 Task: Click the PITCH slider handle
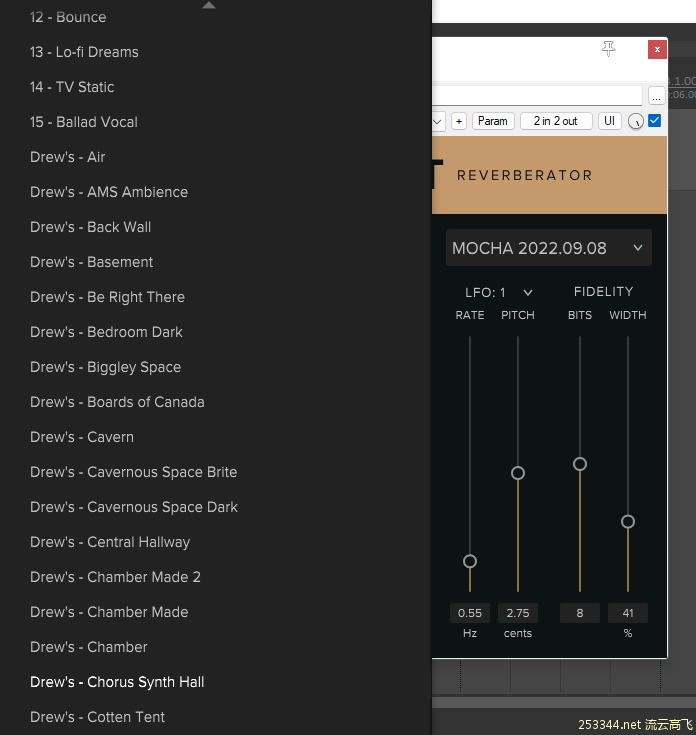click(x=517, y=473)
